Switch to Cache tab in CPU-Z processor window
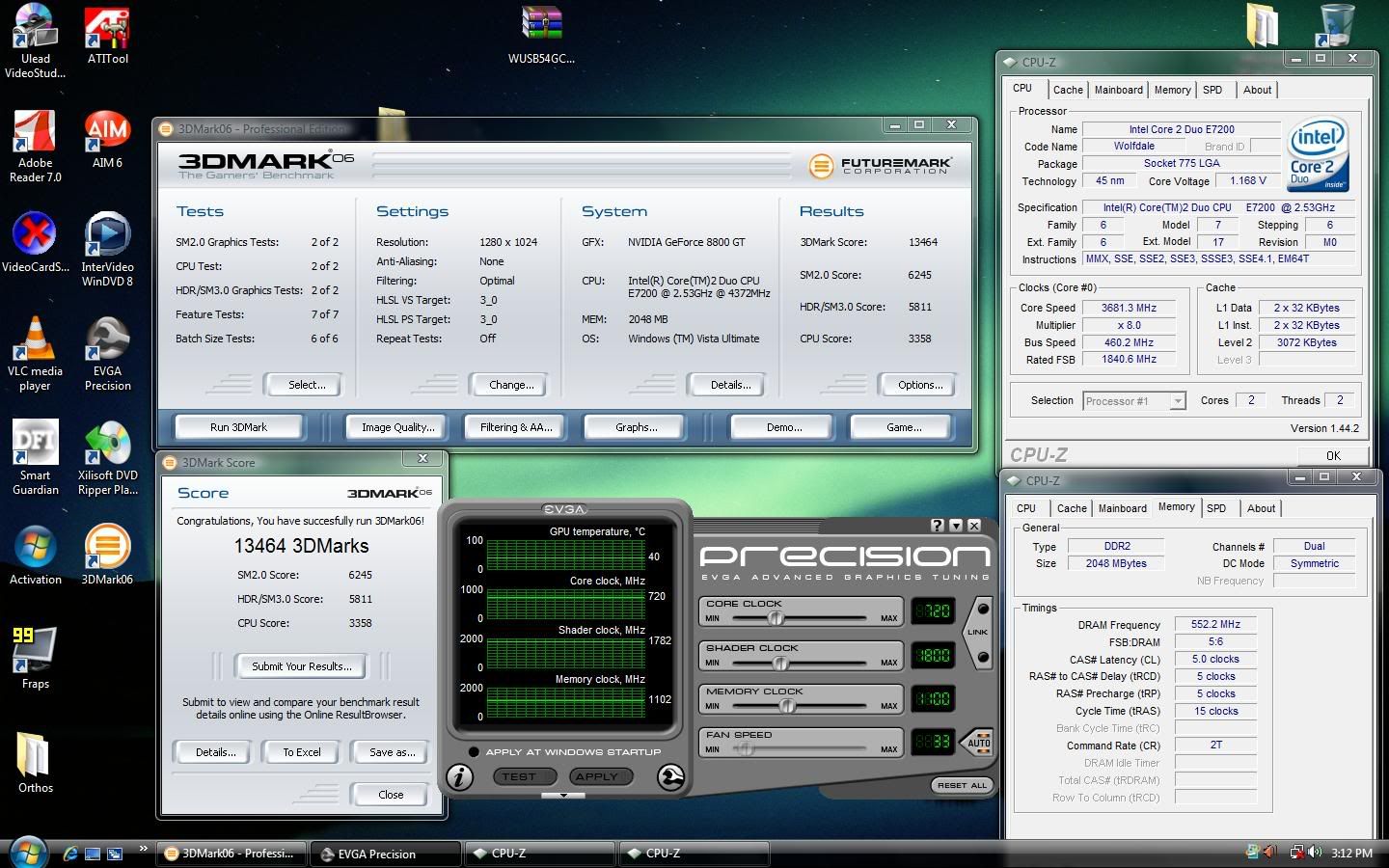 (x=1068, y=90)
